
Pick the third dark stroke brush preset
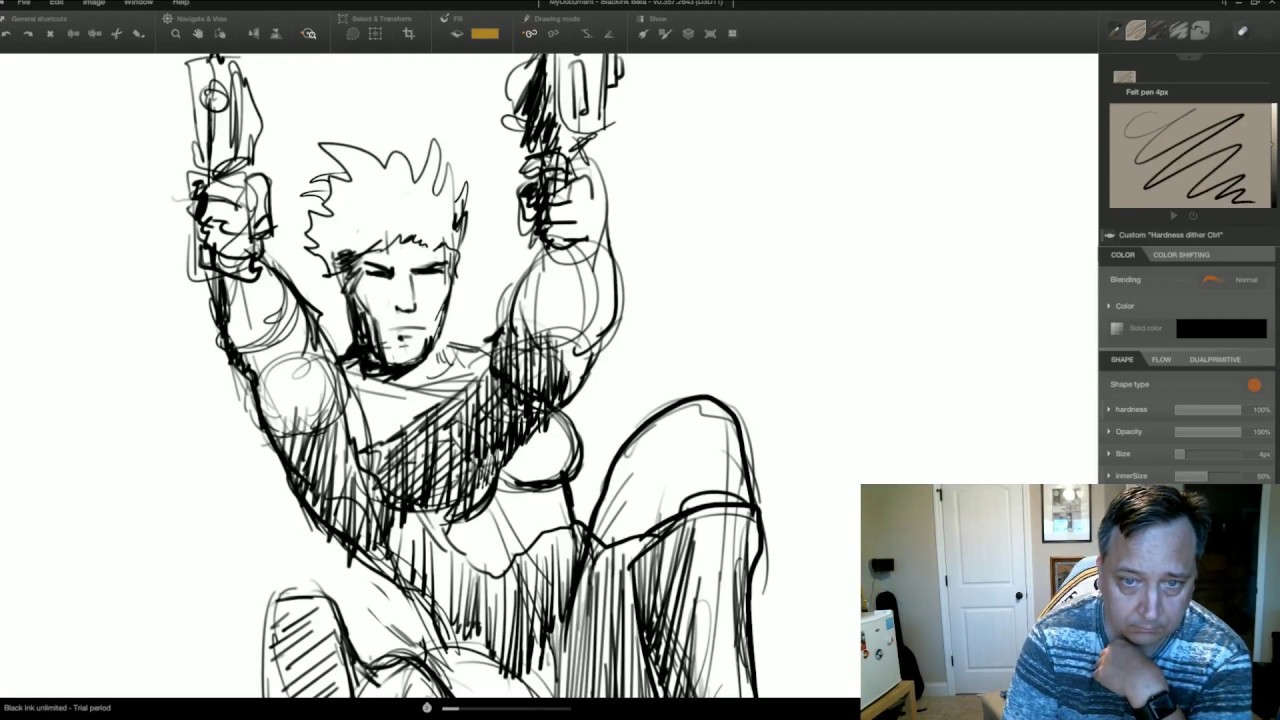click(x=1157, y=31)
